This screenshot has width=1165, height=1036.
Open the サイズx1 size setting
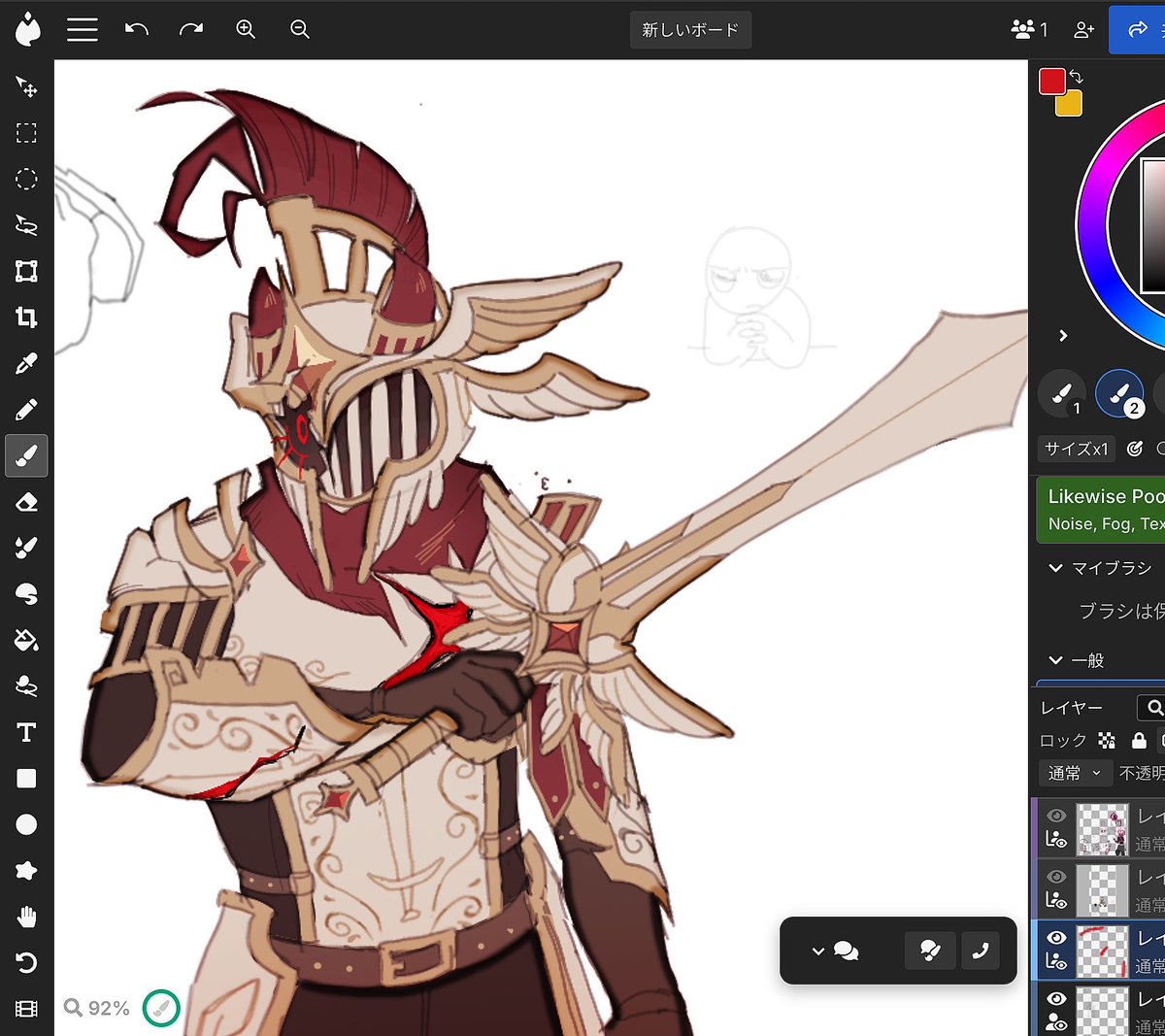click(x=1077, y=449)
